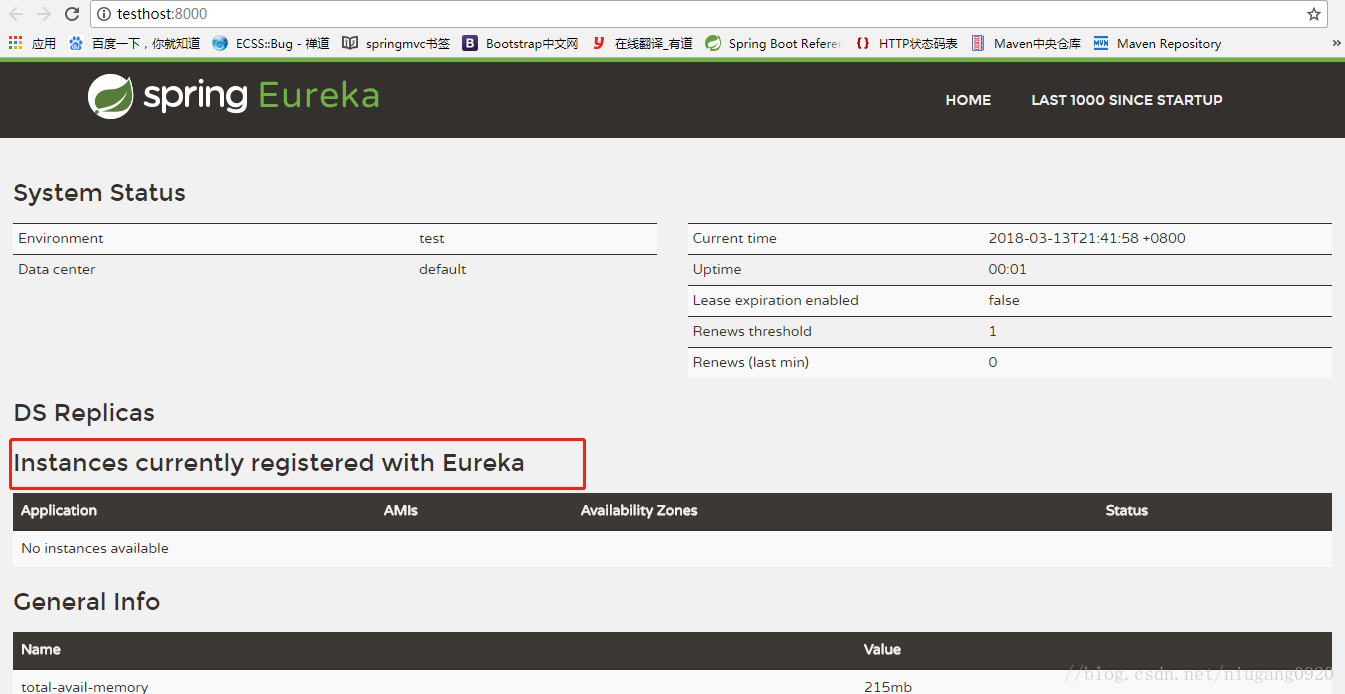Click the Status column header
1345x694 pixels.
(1127, 510)
